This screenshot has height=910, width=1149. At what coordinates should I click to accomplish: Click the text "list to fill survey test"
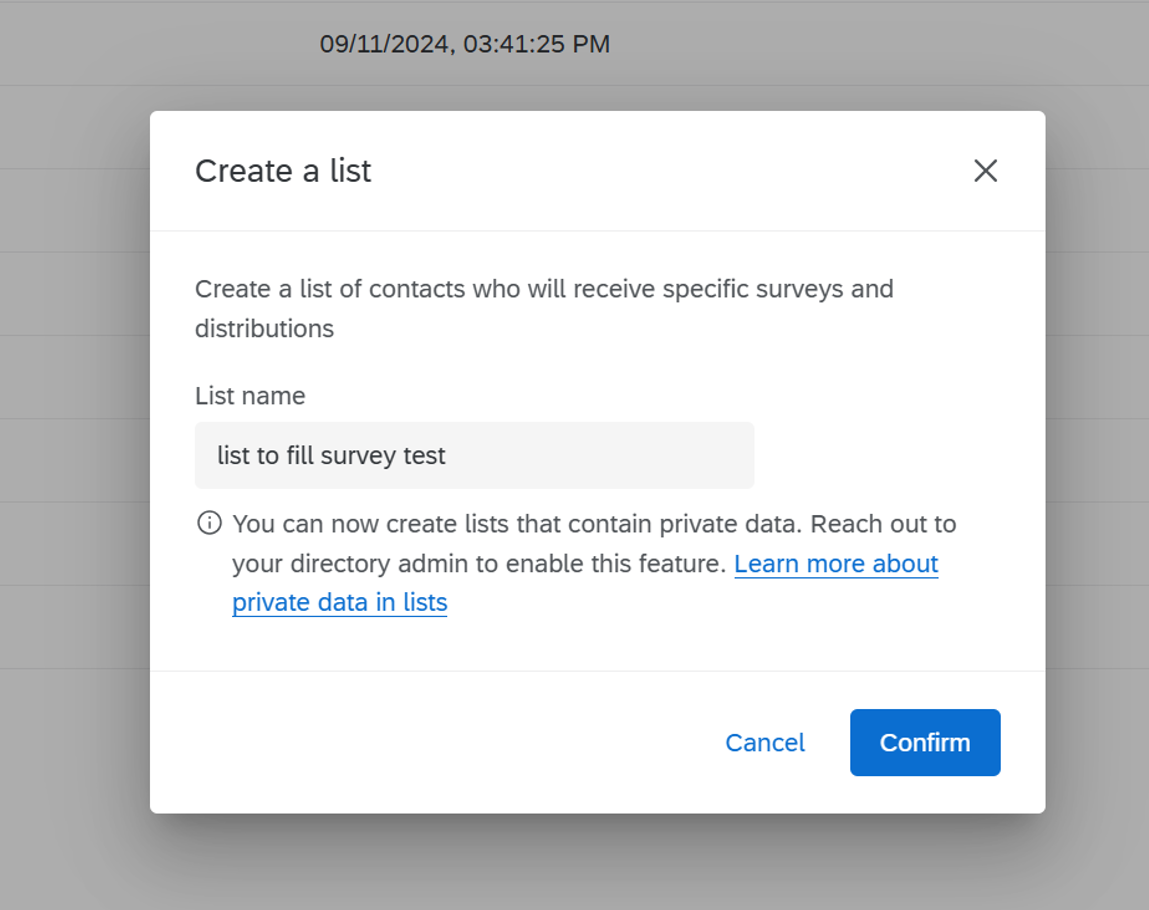click(x=331, y=456)
